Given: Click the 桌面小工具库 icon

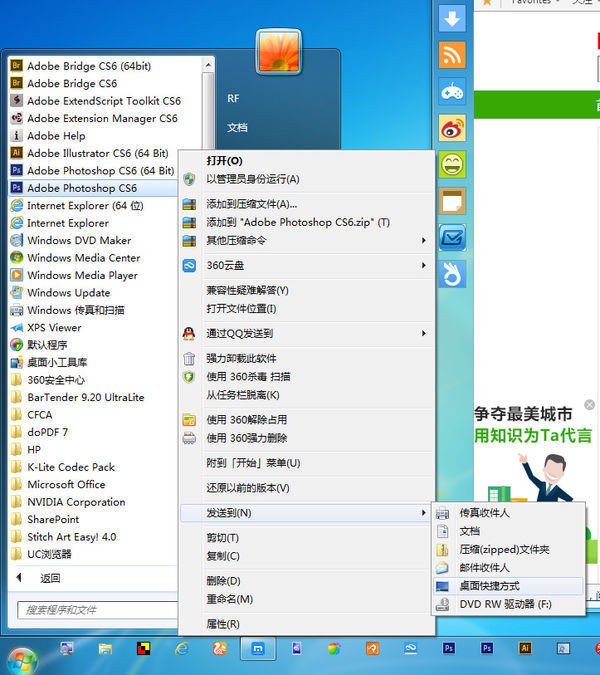Looking at the screenshot, I should tap(16, 362).
